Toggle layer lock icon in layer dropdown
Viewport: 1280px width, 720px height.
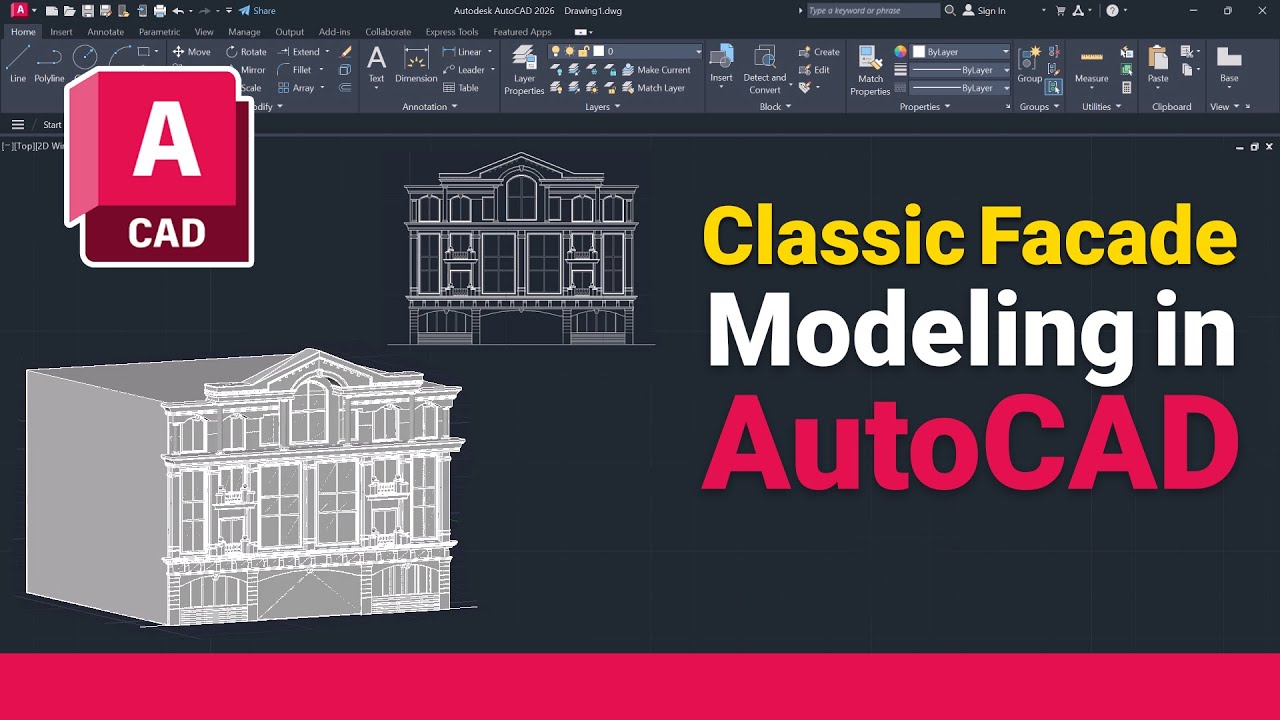point(584,51)
